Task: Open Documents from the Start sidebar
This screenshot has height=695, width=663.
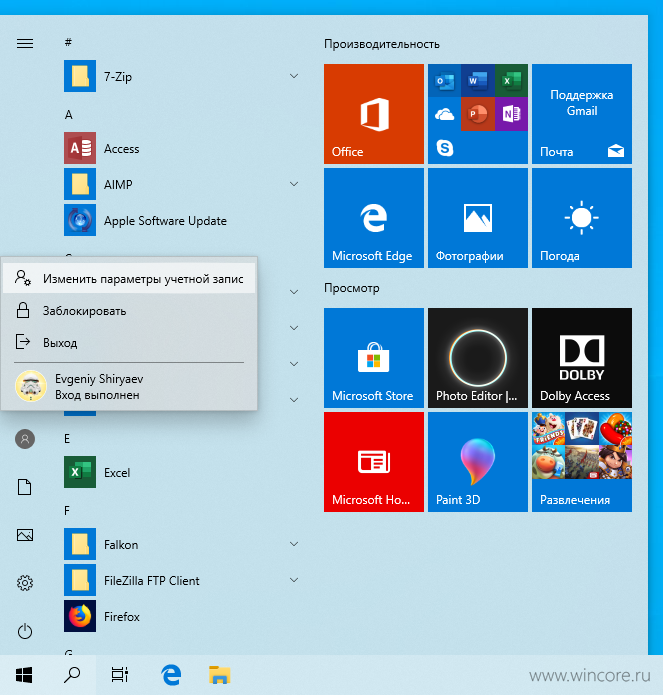Action: (x=24, y=487)
